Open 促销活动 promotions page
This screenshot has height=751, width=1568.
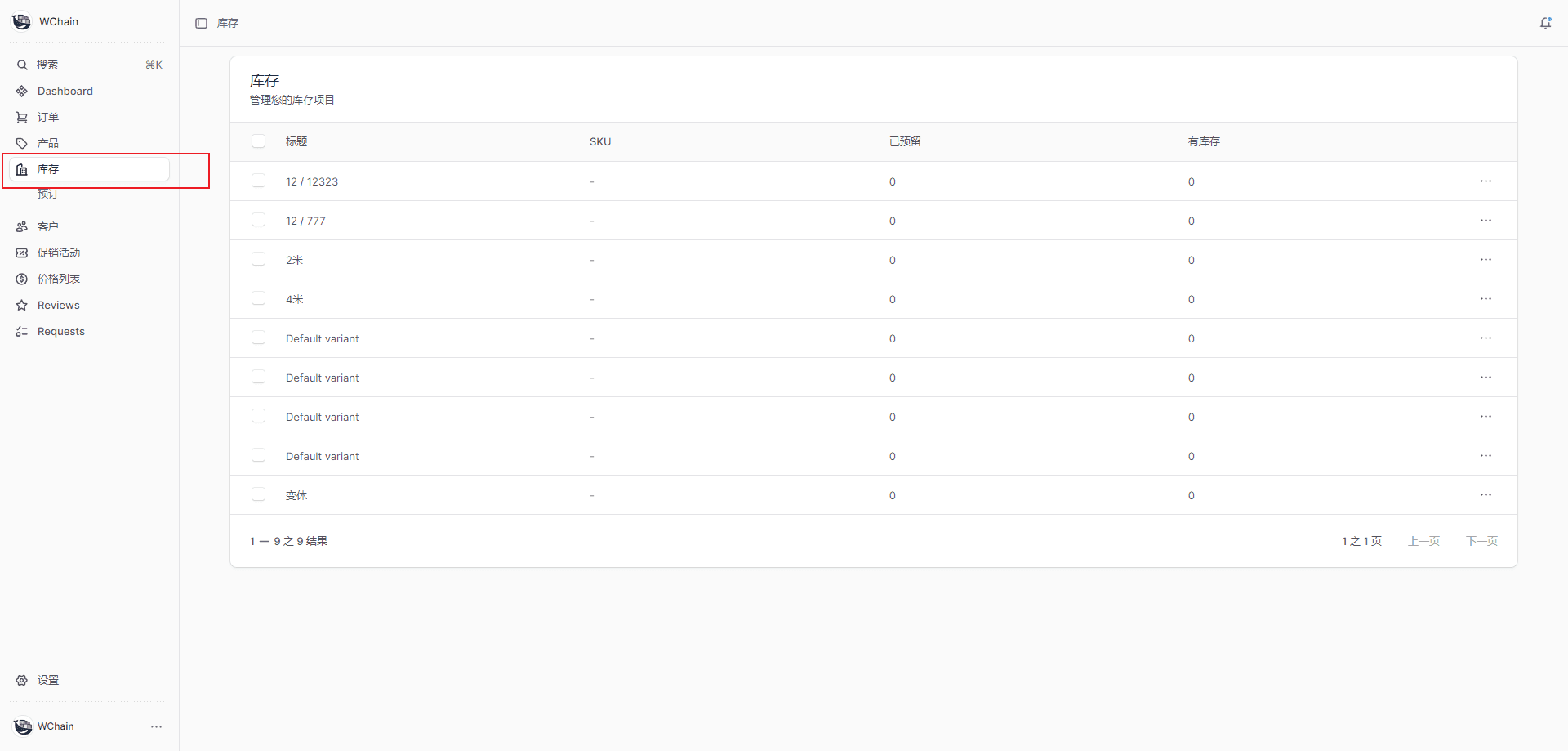pyautogui.click(x=58, y=253)
